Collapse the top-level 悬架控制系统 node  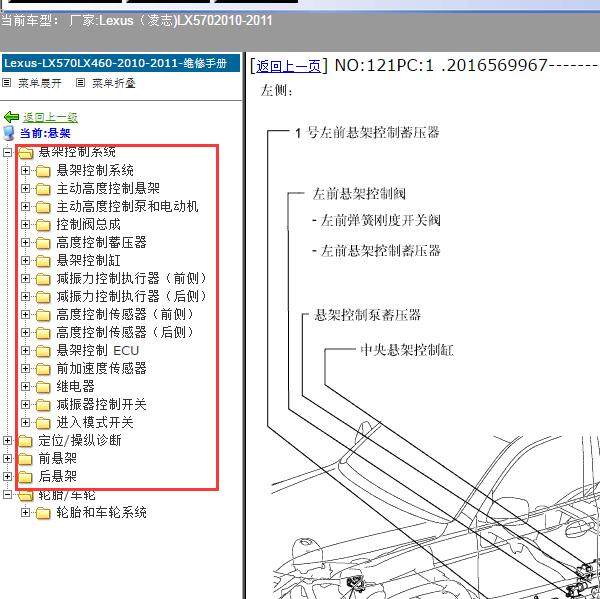point(7,152)
